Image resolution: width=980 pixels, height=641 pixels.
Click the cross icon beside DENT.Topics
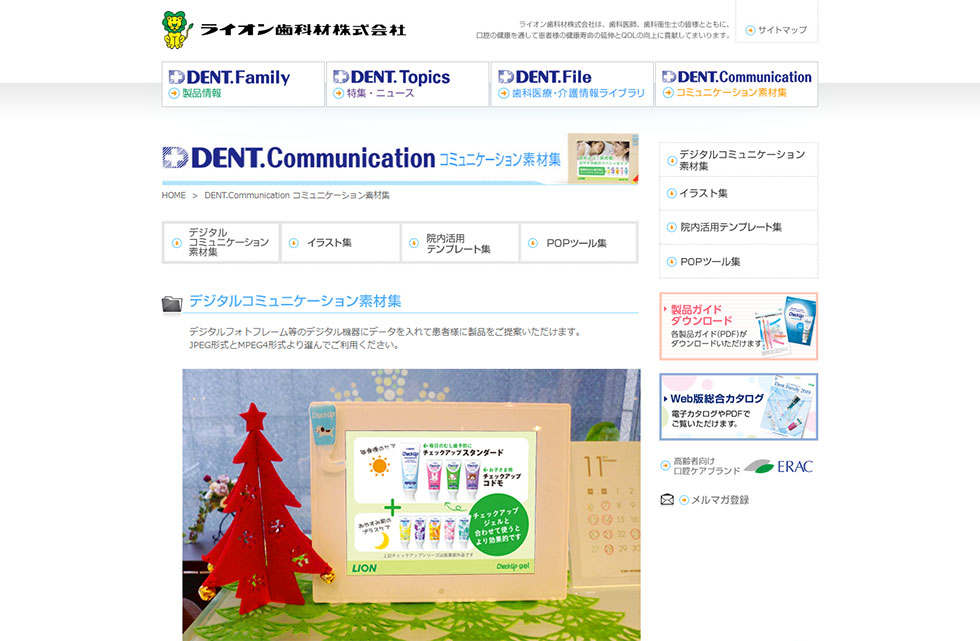(341, 76)
